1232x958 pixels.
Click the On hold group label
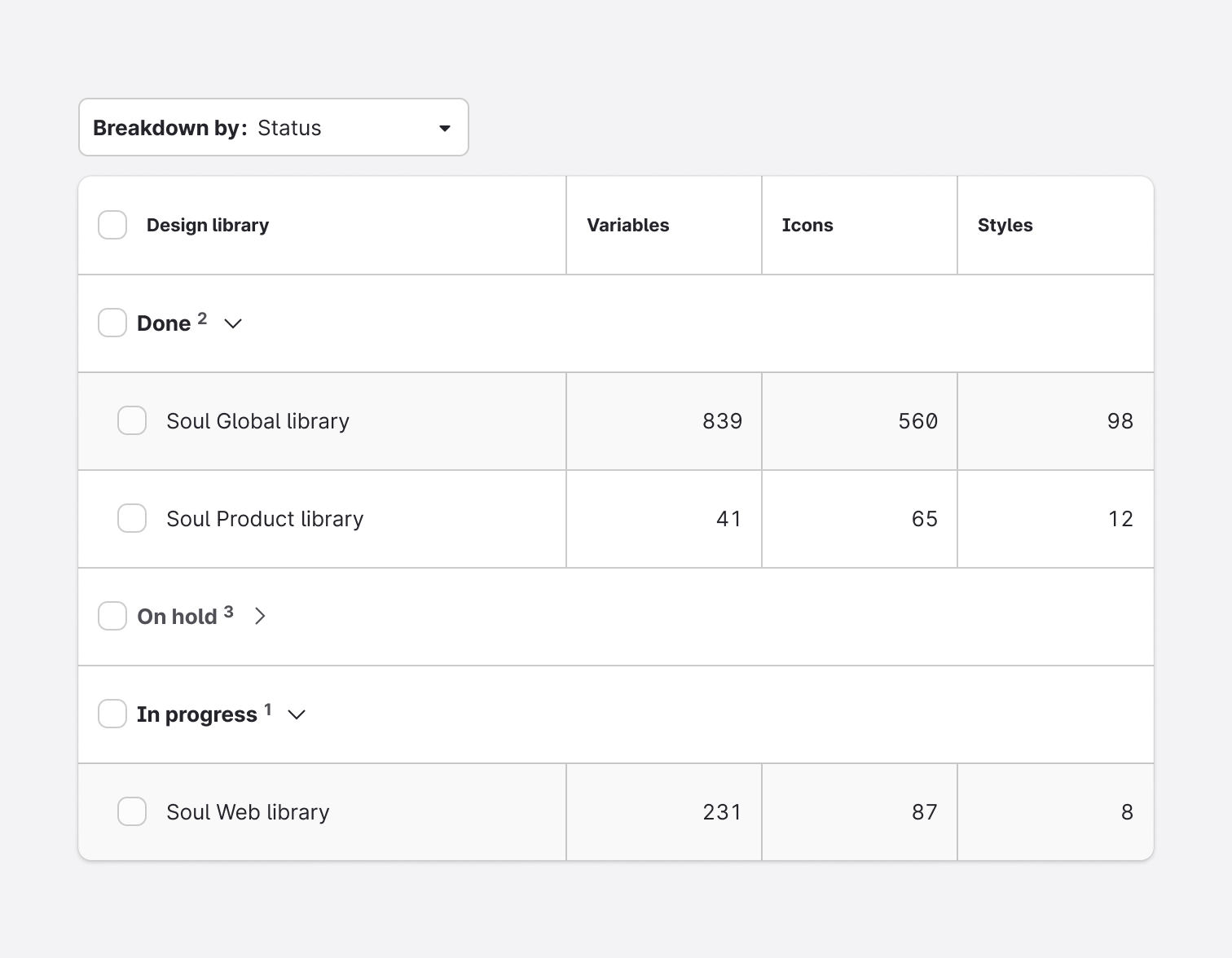coord(177,617)
